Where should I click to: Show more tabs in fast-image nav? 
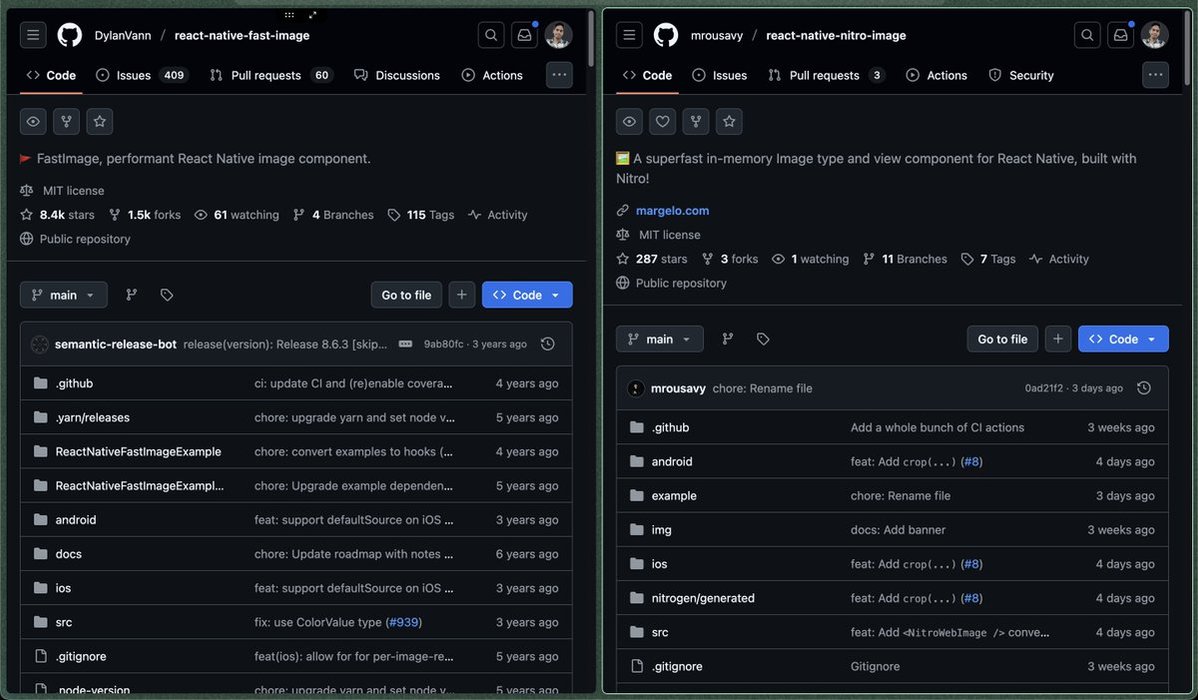tap(559, 75)
